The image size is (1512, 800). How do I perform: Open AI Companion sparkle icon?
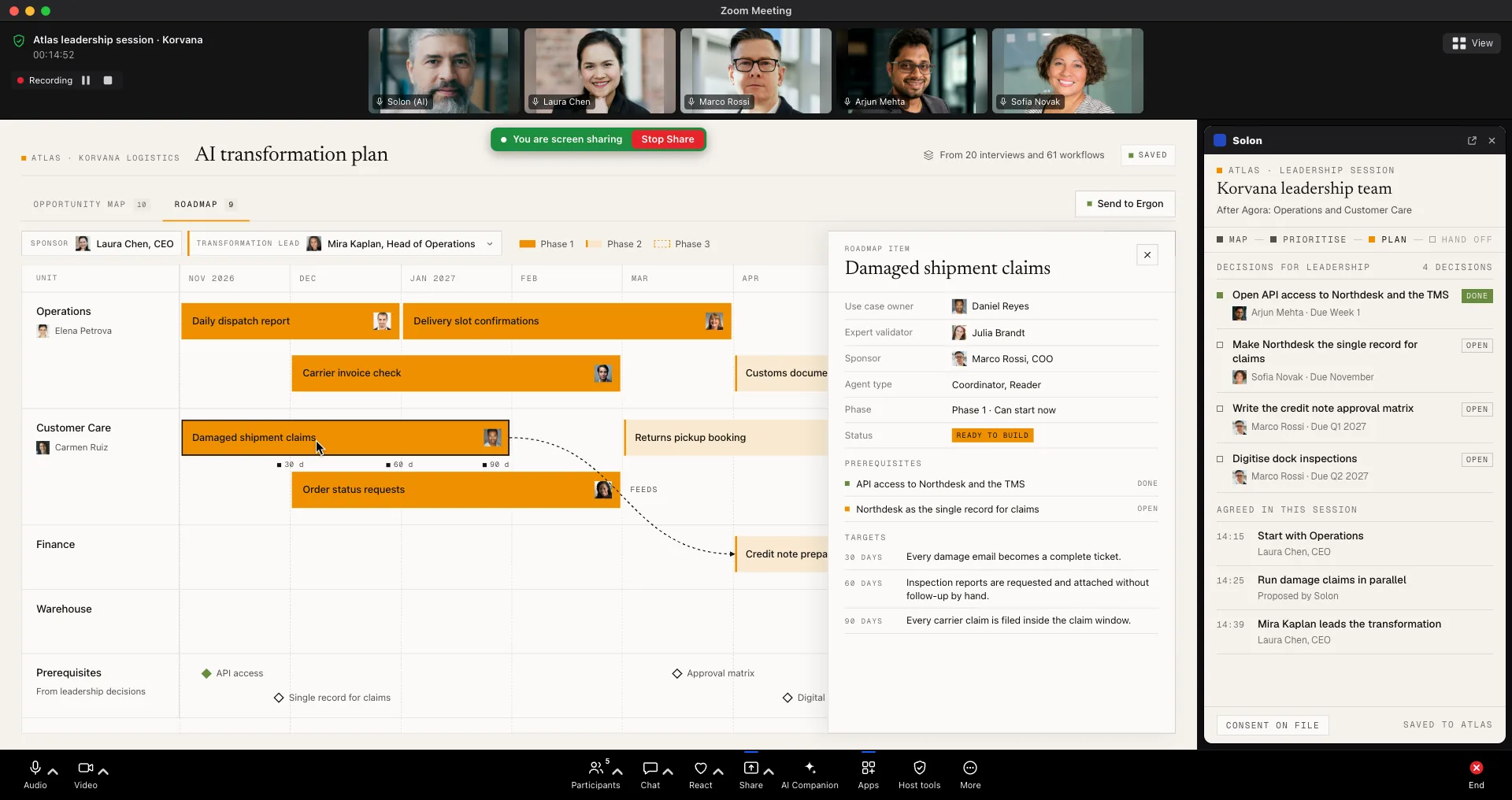[x=810, y=768]
